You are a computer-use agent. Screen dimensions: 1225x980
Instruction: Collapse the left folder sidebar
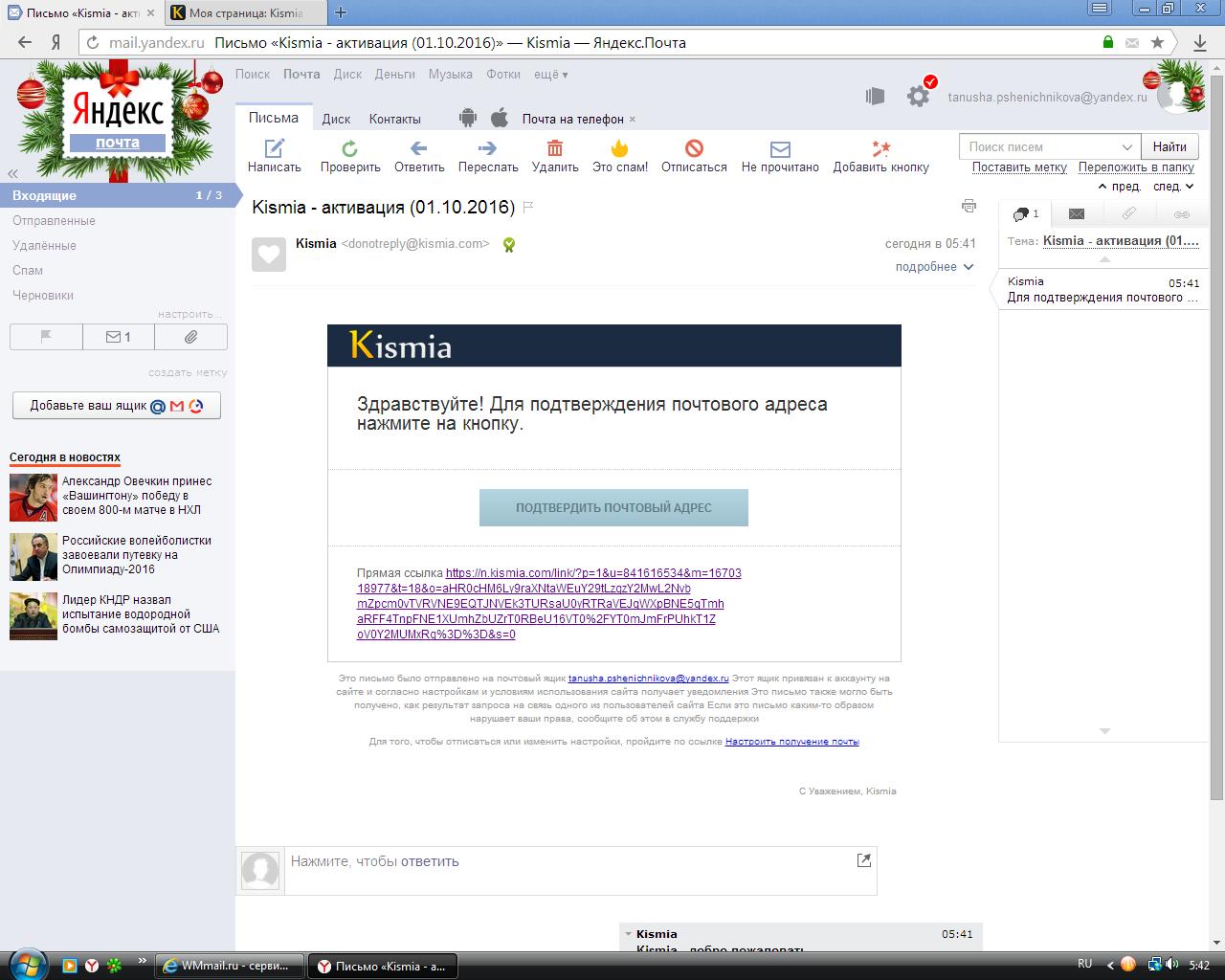(x=13, y=173)
